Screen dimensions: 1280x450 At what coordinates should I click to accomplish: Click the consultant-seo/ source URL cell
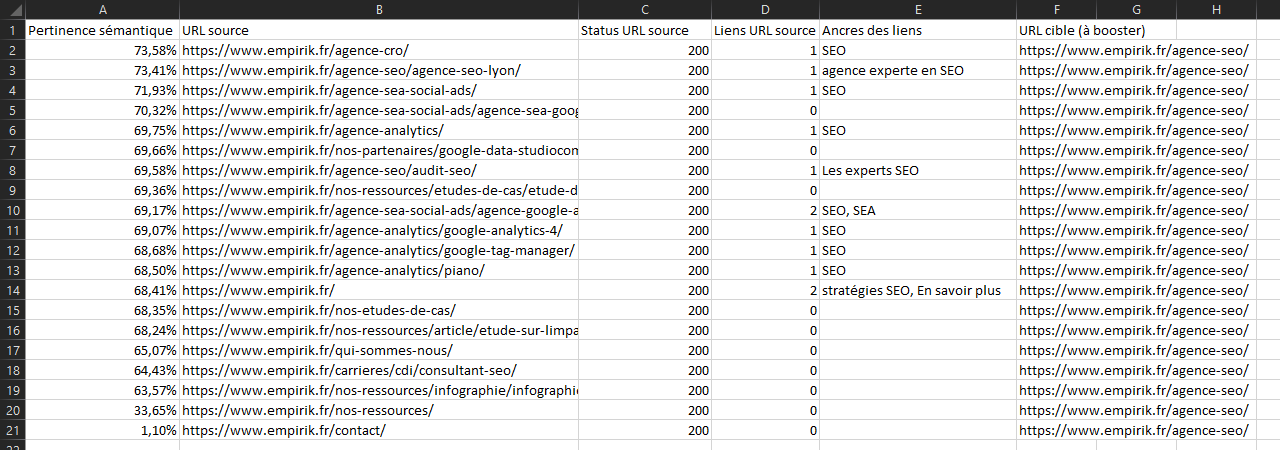pos(379,370)
